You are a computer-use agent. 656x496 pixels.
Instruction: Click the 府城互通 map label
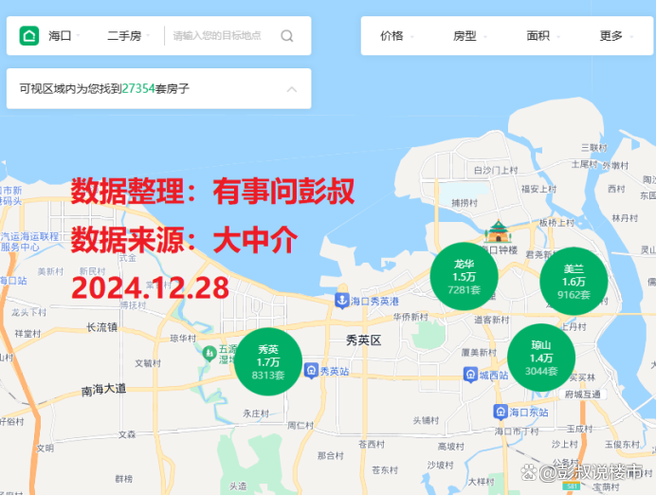coord(583,394)
